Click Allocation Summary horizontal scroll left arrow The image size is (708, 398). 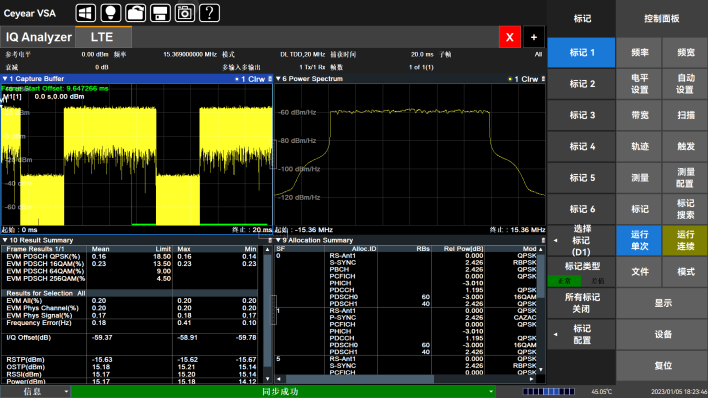(x=279, y=379)
